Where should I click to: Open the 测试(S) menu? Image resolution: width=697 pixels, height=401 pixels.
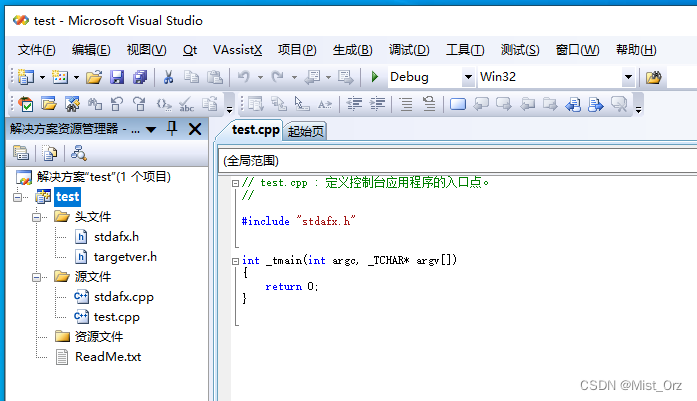coord(520,50)
